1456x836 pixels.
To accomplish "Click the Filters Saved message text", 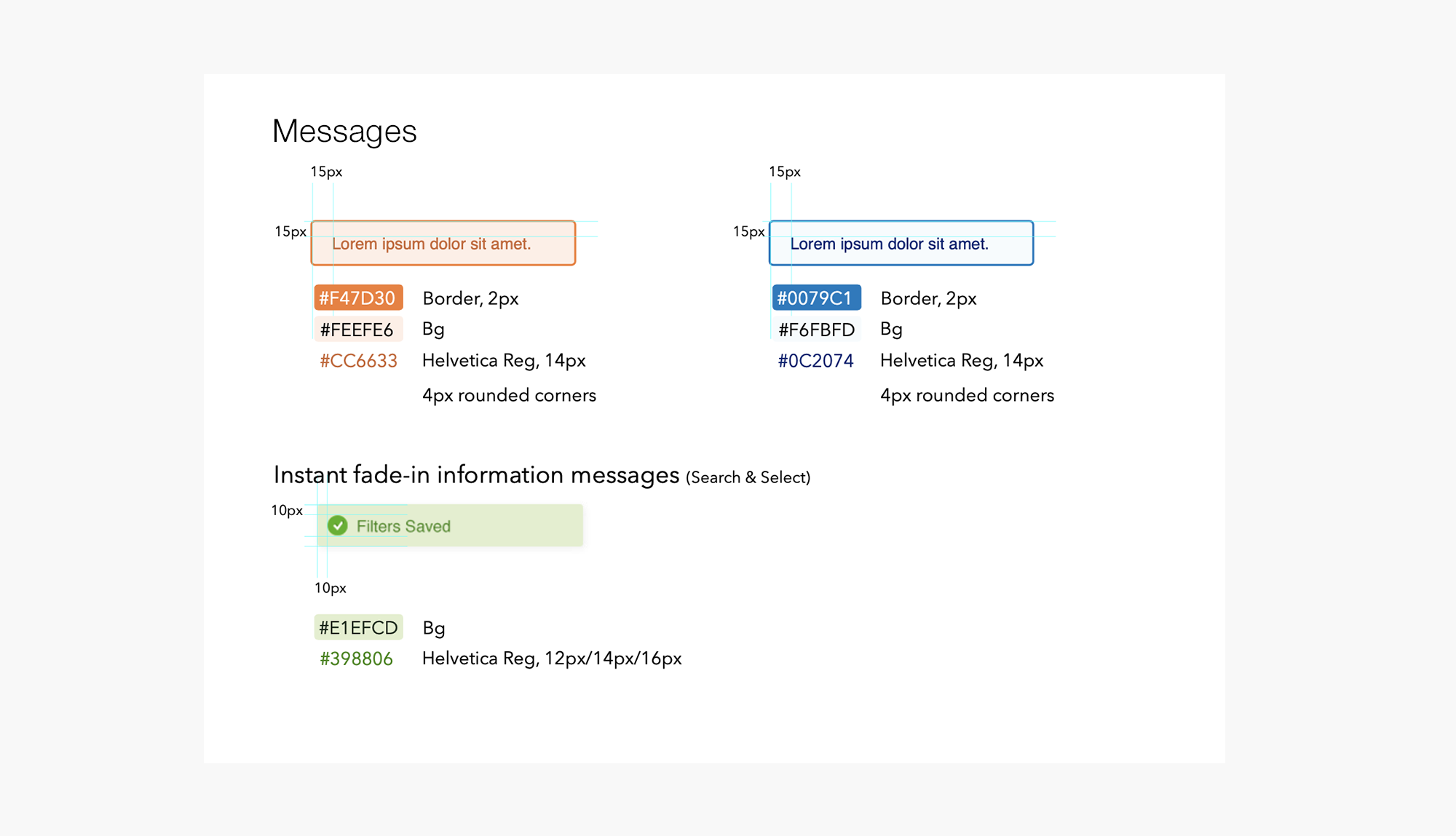I will (x=403, y=526).
